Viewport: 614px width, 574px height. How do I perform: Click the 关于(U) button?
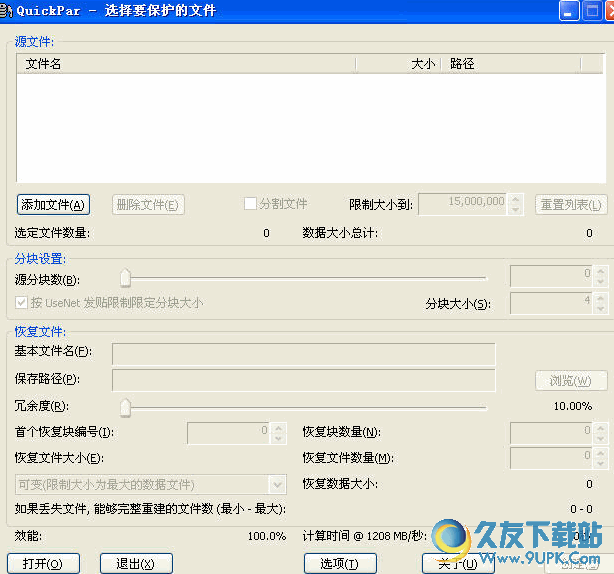[x=458, y=564]
